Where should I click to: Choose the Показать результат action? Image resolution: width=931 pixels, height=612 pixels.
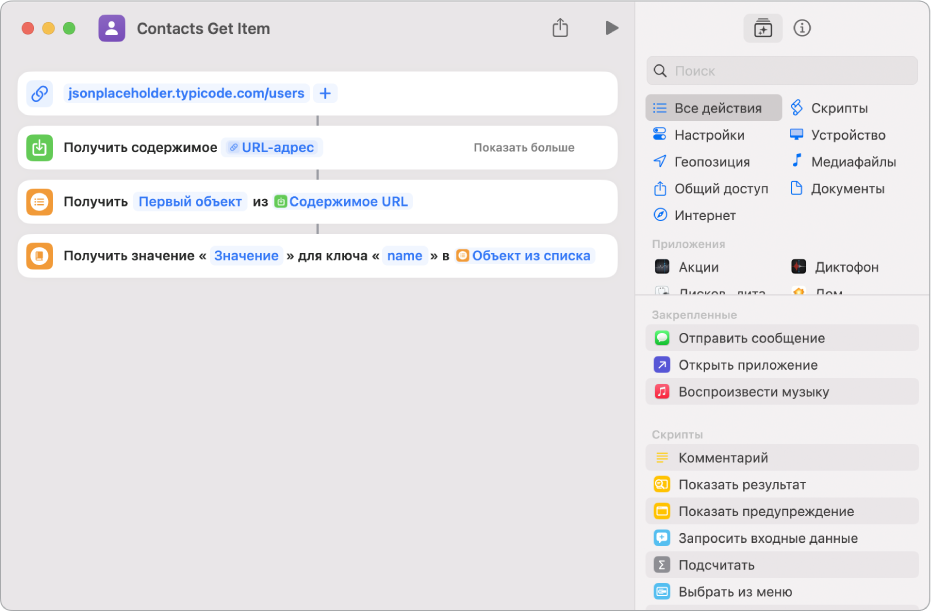[x=782, y=484]
